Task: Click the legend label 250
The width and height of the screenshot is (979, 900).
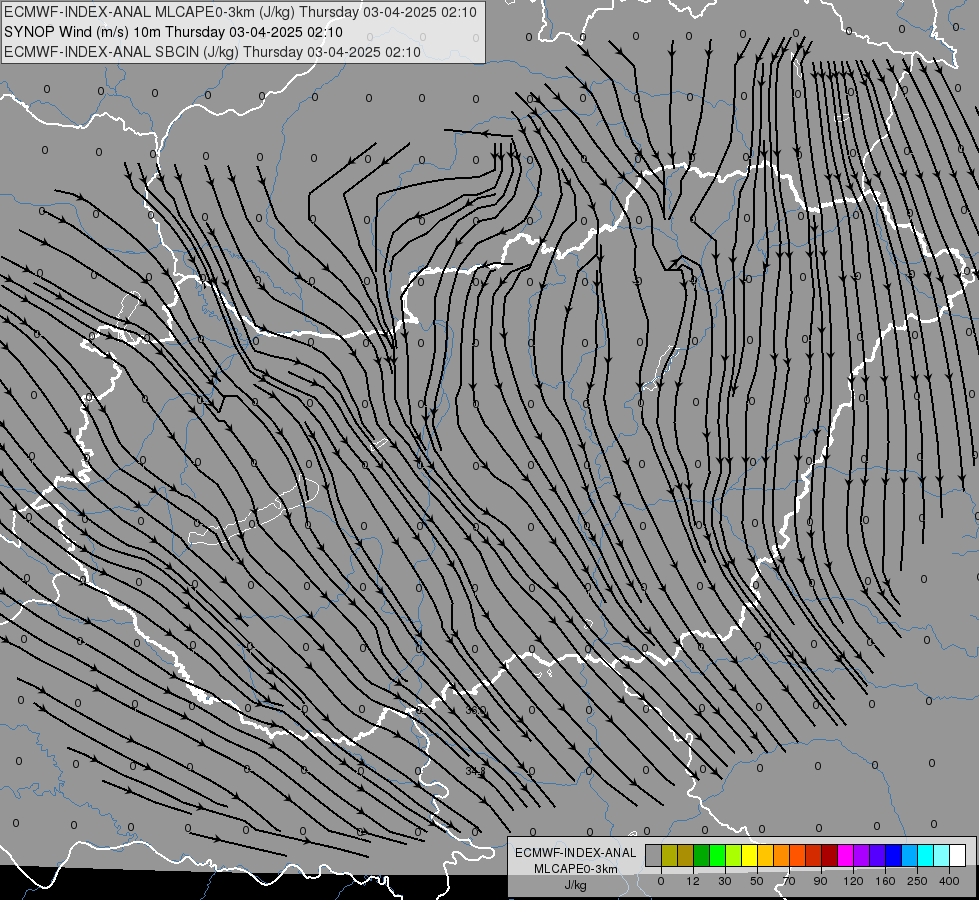Action: click(917, 881)
